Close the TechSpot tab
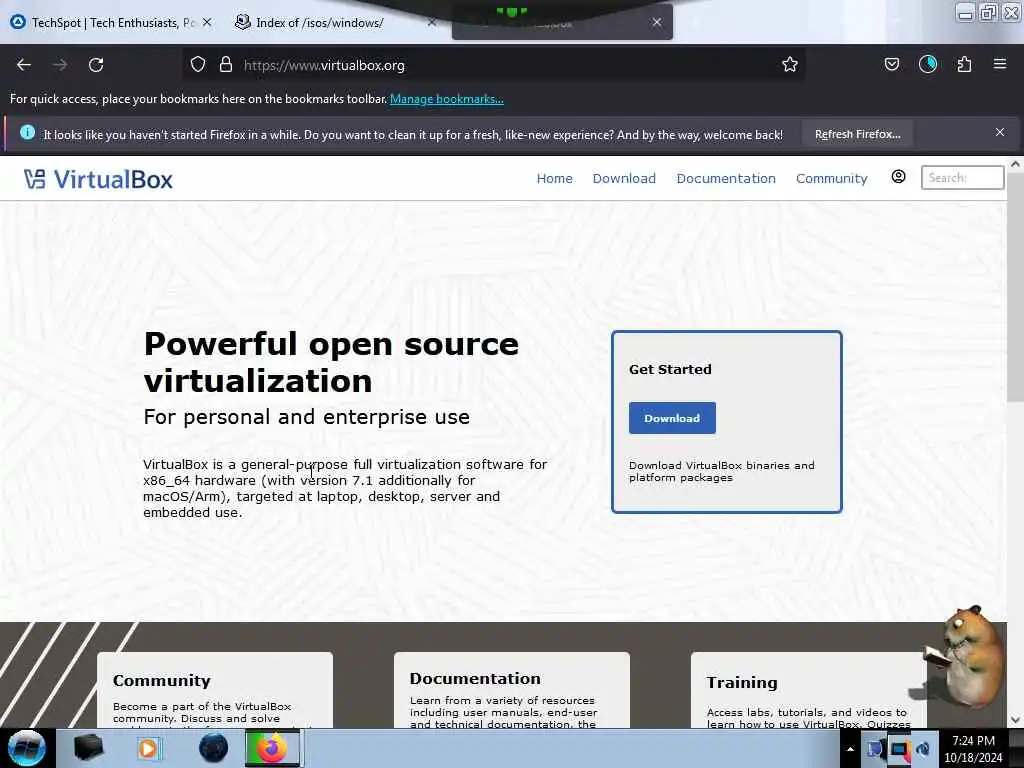Viewport: 1024px width, 768px height. tap(207, 22)
